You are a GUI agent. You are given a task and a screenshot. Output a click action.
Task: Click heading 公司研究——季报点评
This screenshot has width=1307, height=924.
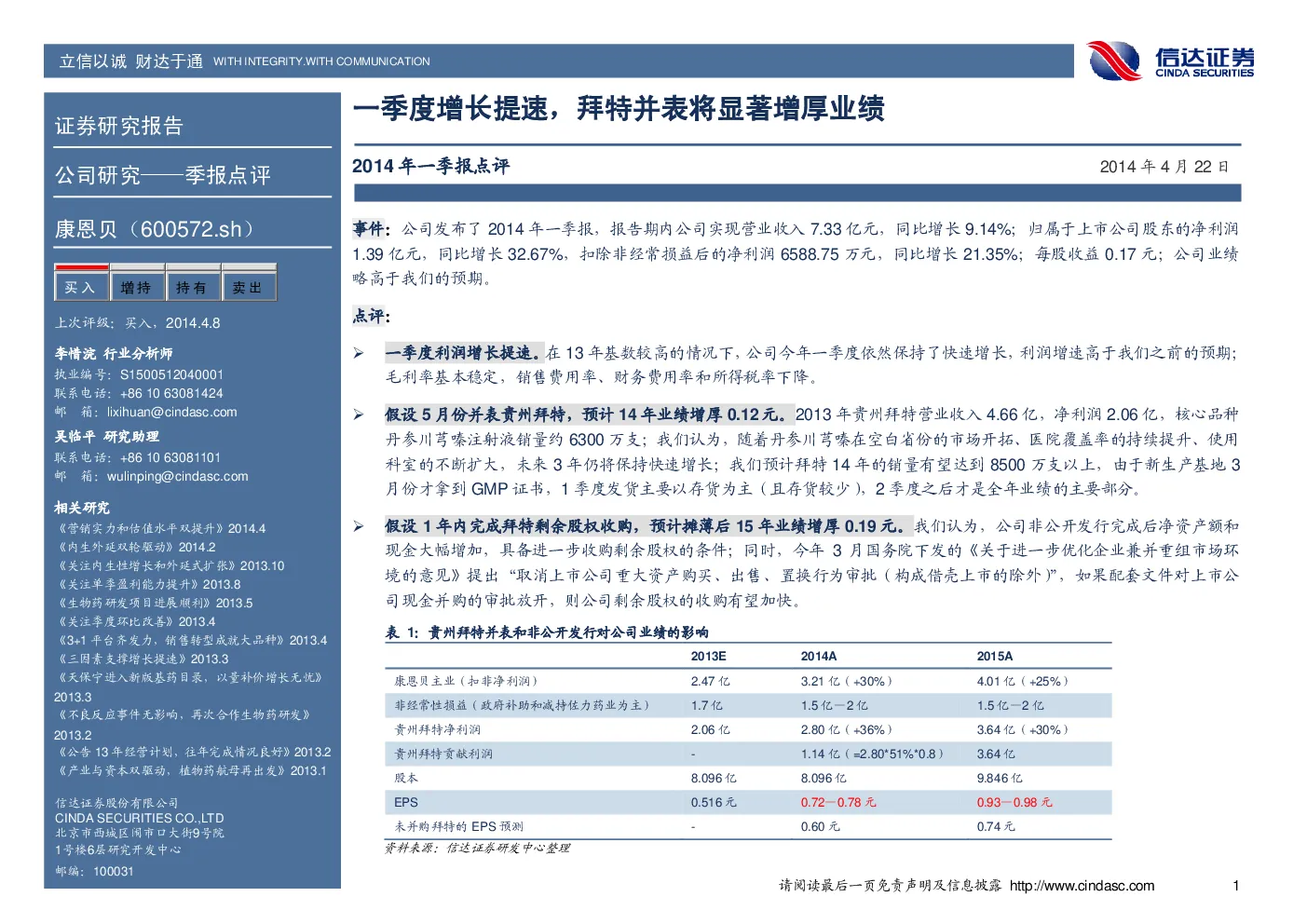click(x=163, y=175)
